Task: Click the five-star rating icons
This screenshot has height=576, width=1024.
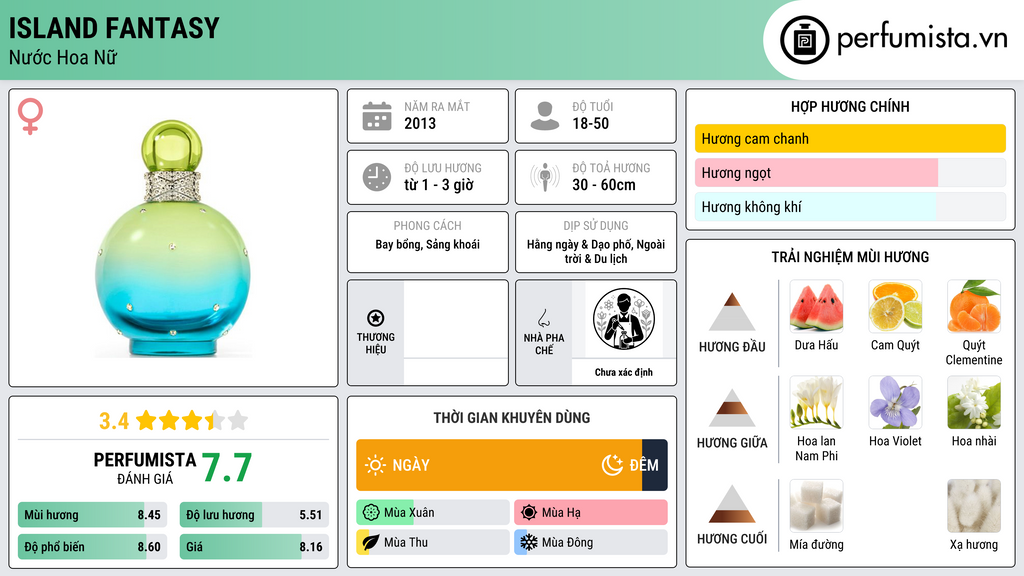Action: pyautogui.click(x=192, y=420)
